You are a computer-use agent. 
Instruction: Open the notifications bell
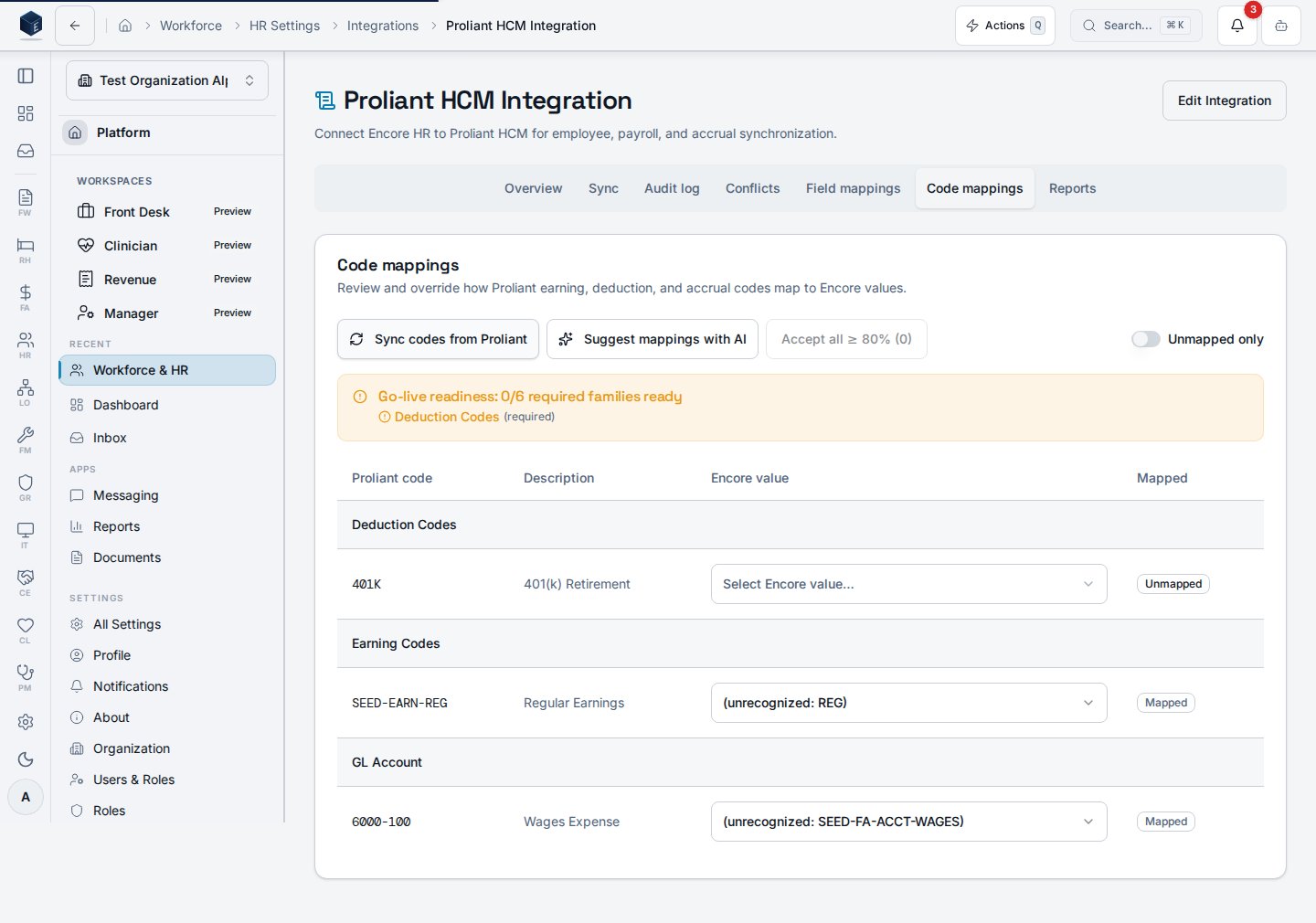[x=1236, y=26]
